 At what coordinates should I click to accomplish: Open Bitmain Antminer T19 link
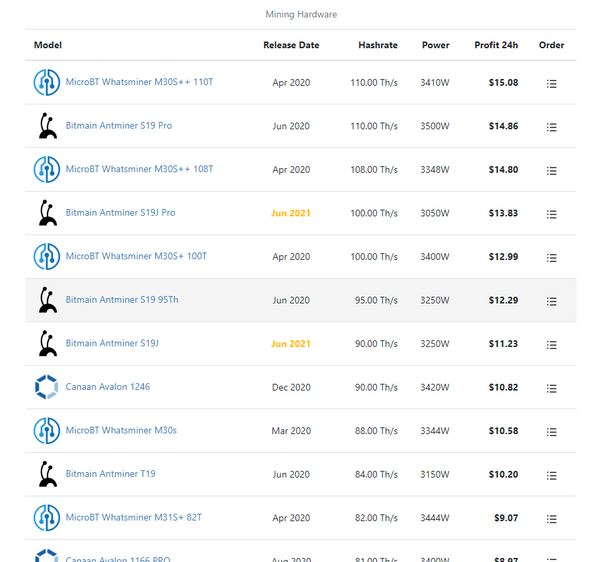coord(110,474)
